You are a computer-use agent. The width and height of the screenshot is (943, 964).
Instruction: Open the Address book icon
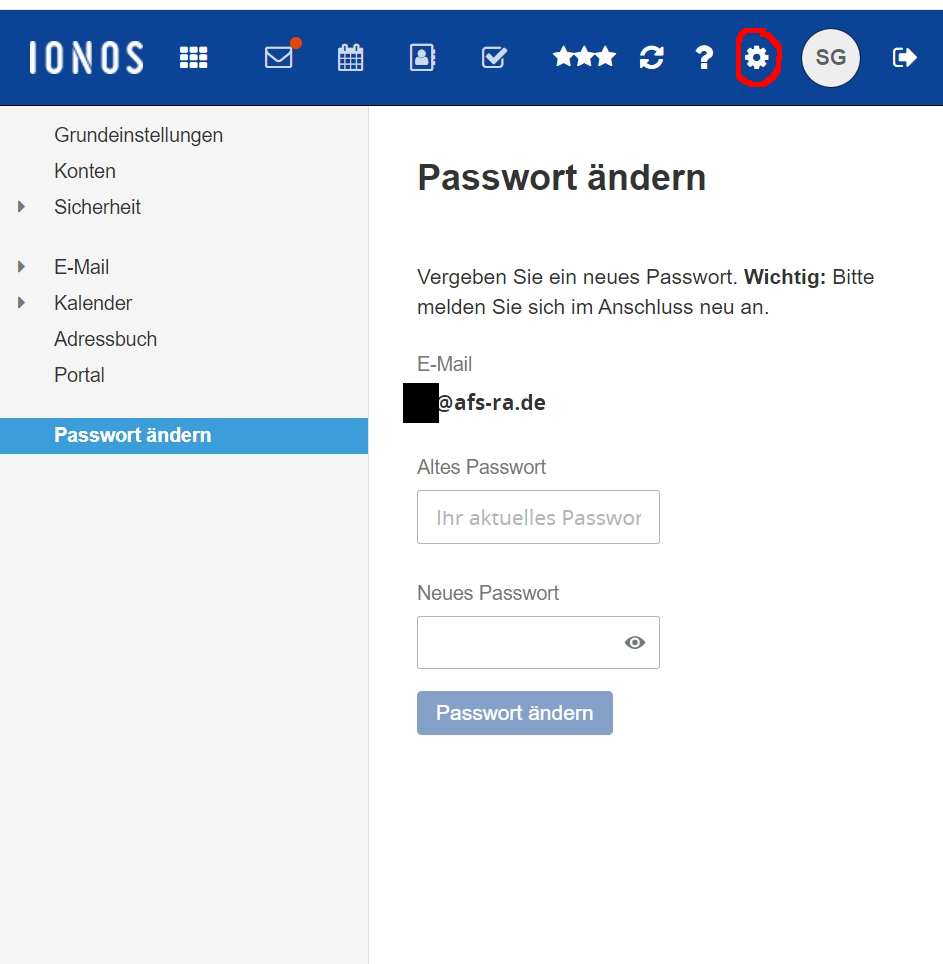pos(421,57)
